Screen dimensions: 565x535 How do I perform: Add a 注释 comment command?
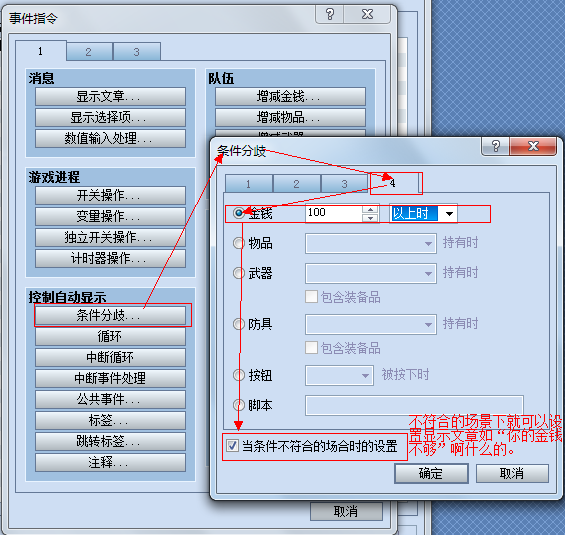pyautogui.click(x=110, y=462)
